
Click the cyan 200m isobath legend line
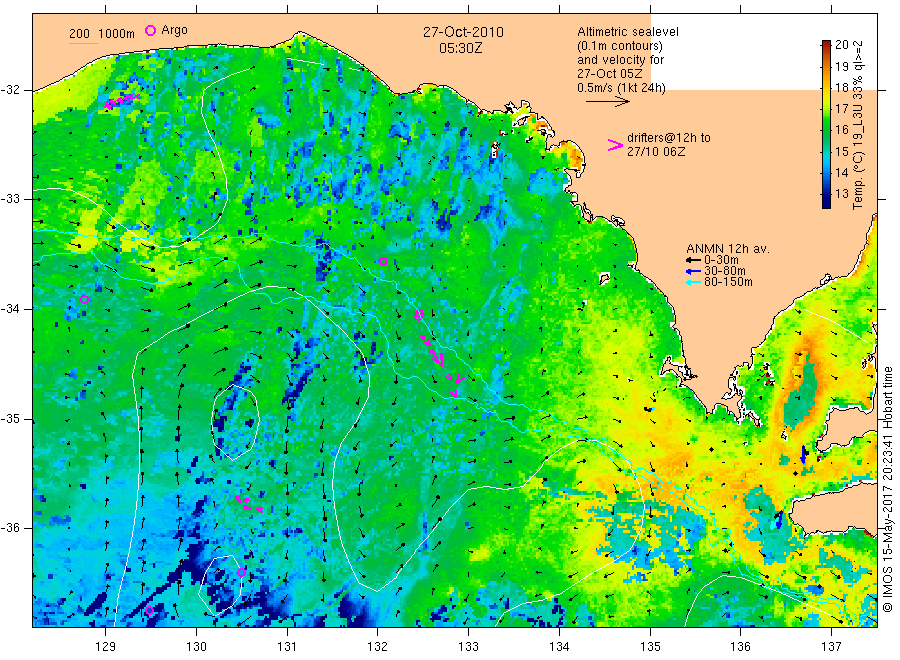click(x=83, y=43)
